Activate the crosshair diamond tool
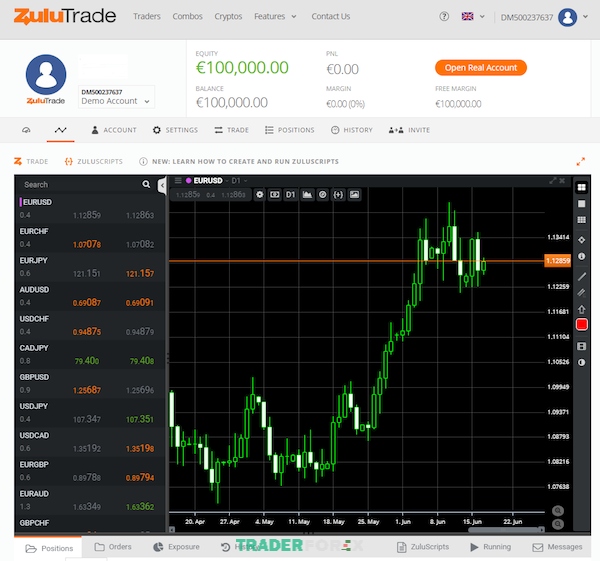The image size is (600, 561). pos(581,240)
